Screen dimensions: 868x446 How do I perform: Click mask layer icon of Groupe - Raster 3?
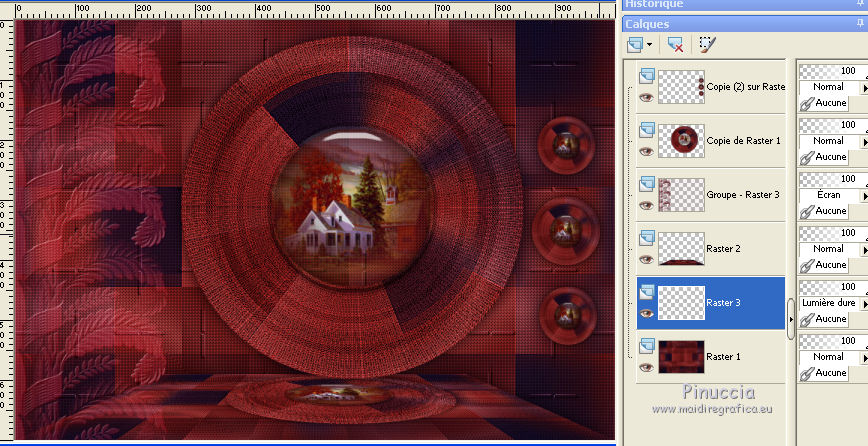(x=647, y=184)
